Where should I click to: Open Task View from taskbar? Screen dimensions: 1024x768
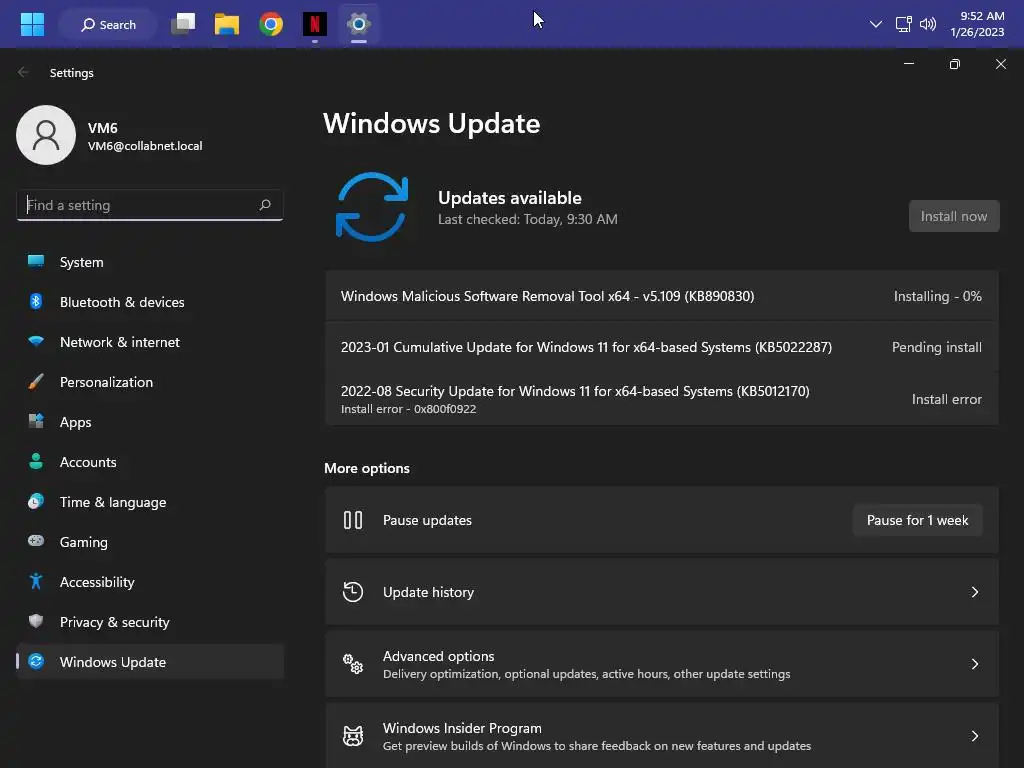click(184, 25)
